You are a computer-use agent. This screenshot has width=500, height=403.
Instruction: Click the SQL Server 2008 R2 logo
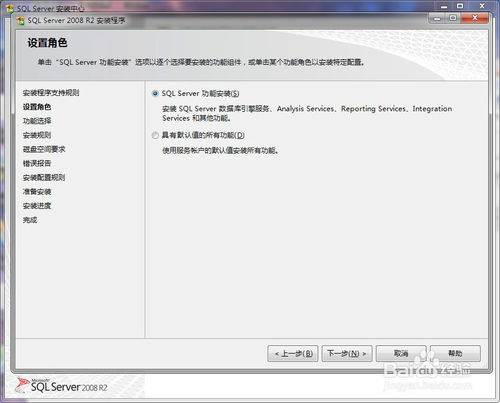pos(62,386)
